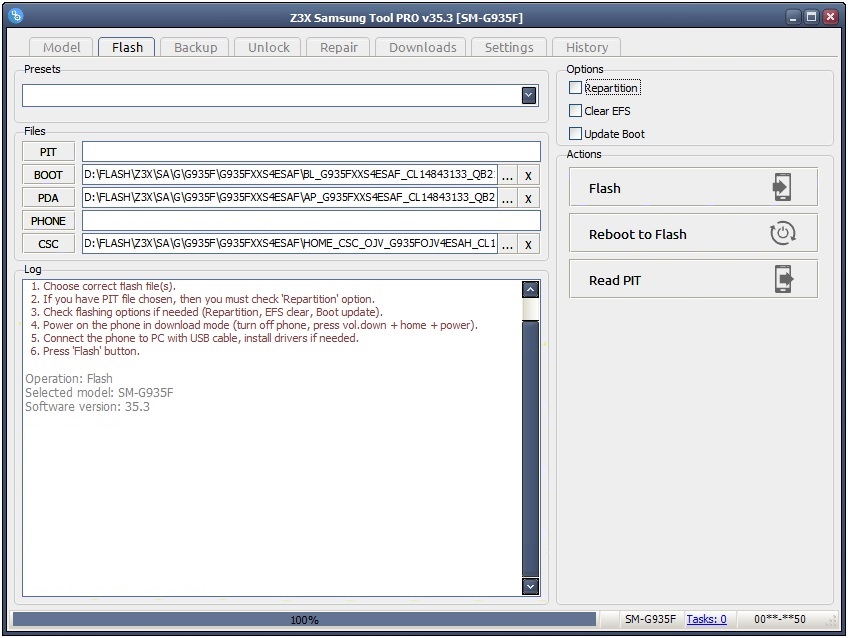The image size is (848, 638).
Task: Click the empty PHONE file path field
Action: coord(311,221)
